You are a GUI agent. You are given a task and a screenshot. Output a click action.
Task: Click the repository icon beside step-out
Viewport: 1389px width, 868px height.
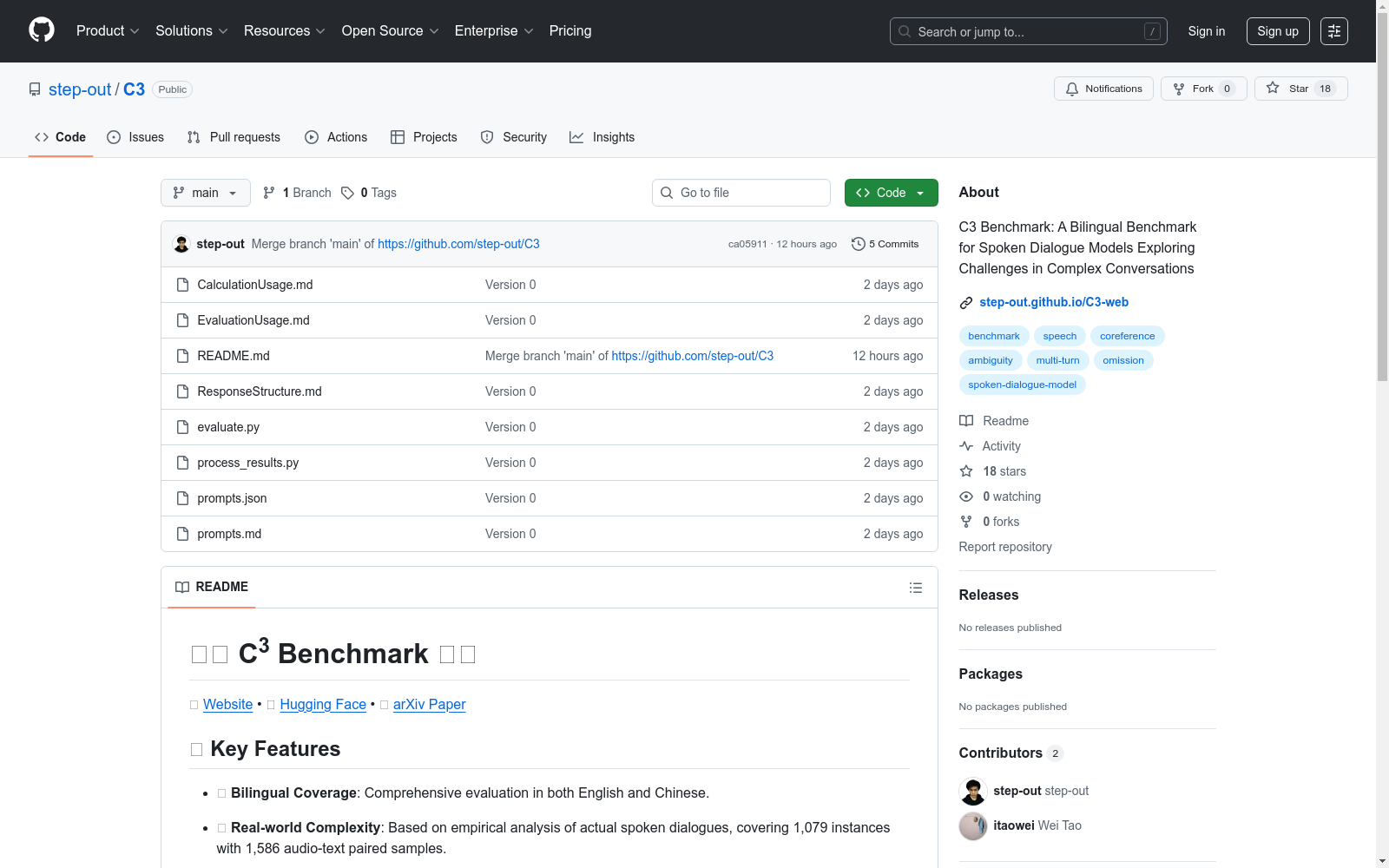(35, 89)
